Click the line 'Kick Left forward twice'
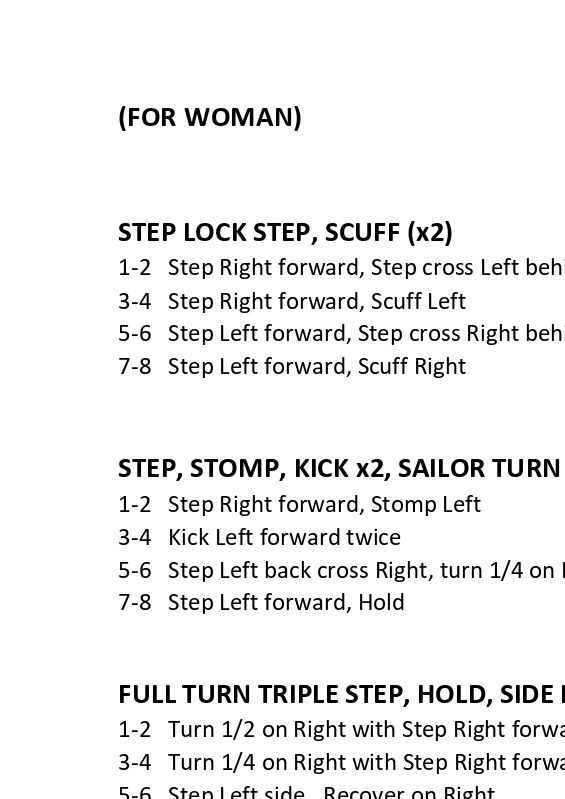This screenshot has width=565, height=799. pos(259,538)
